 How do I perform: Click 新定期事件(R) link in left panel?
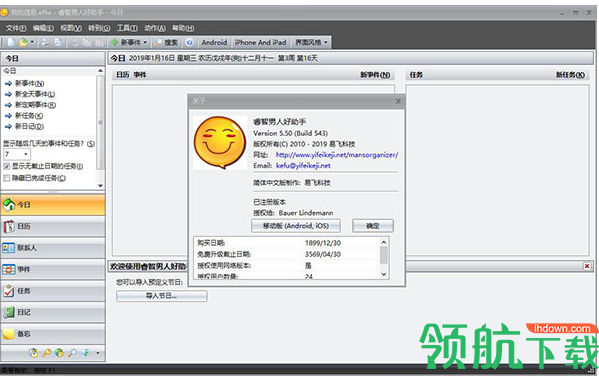35,105
